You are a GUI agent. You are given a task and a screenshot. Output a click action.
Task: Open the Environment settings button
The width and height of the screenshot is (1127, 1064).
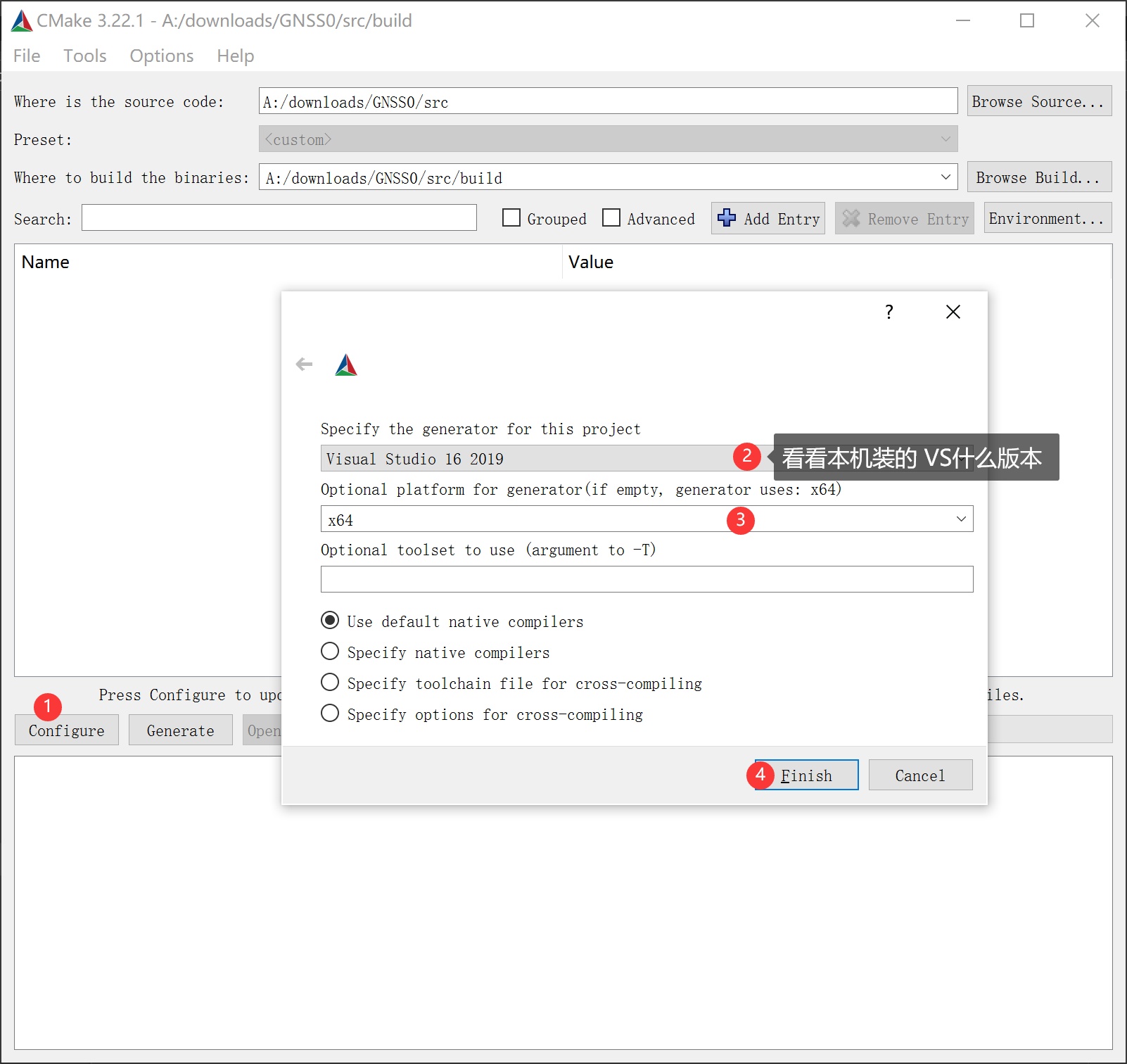1048,218
